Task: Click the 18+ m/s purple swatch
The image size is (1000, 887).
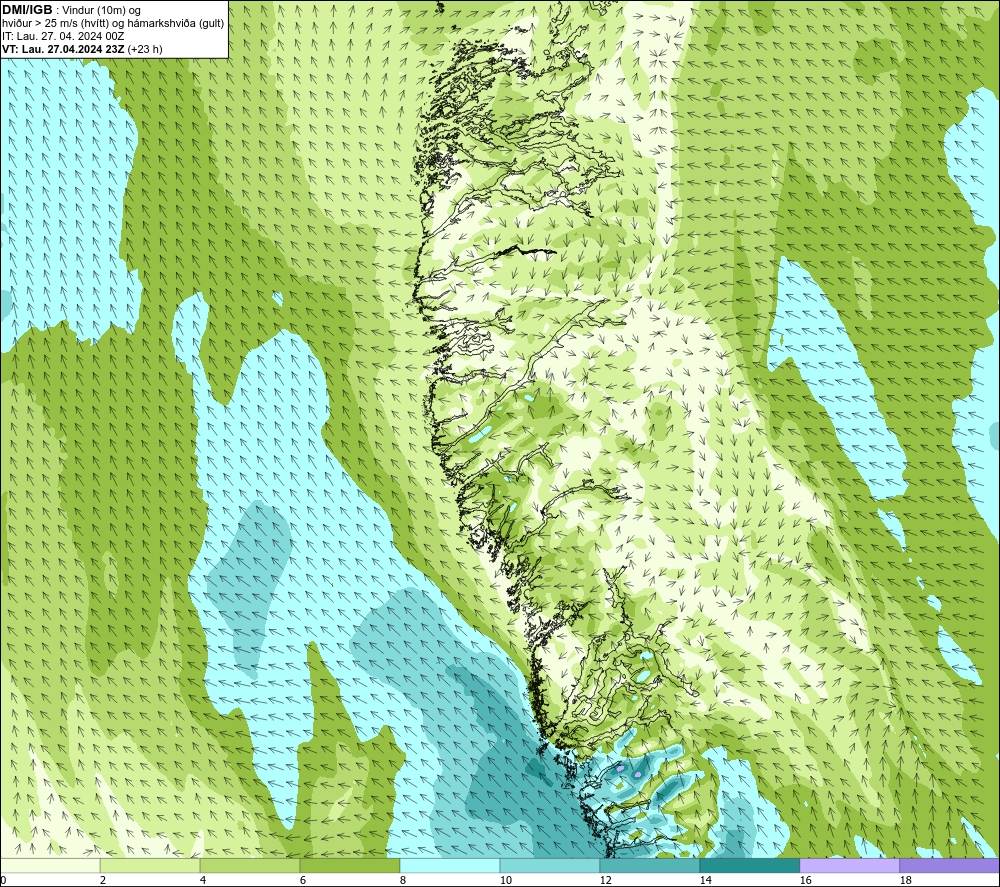Action: (950, 865)
